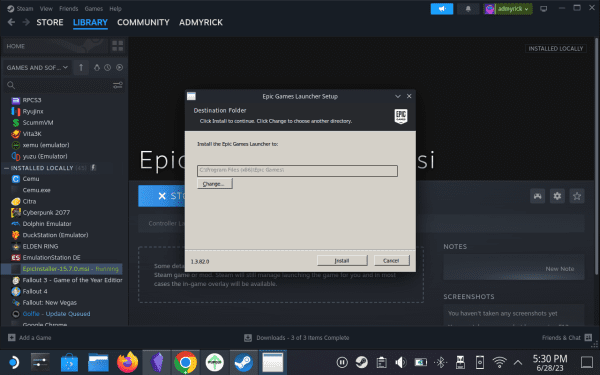Open the Games menu
The image size is (600, 375).
point(94,8)
